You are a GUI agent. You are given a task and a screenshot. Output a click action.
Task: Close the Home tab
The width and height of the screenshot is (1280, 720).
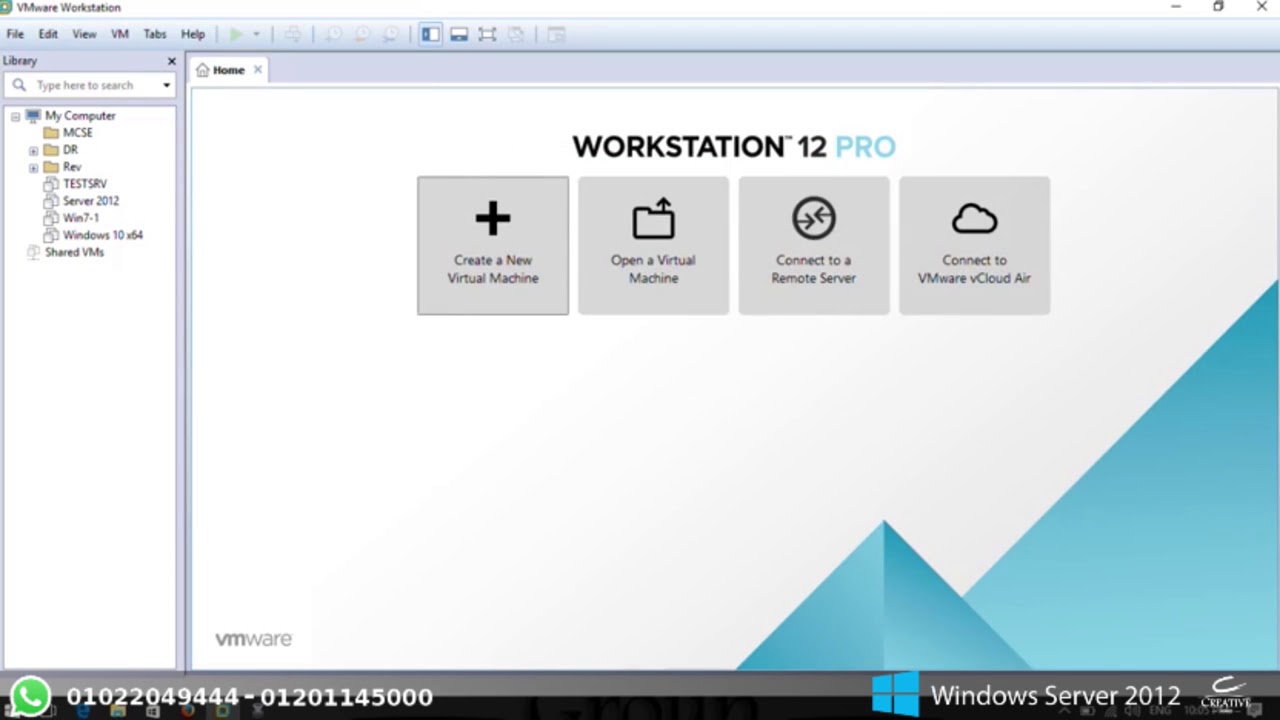[x=257, y=70]
